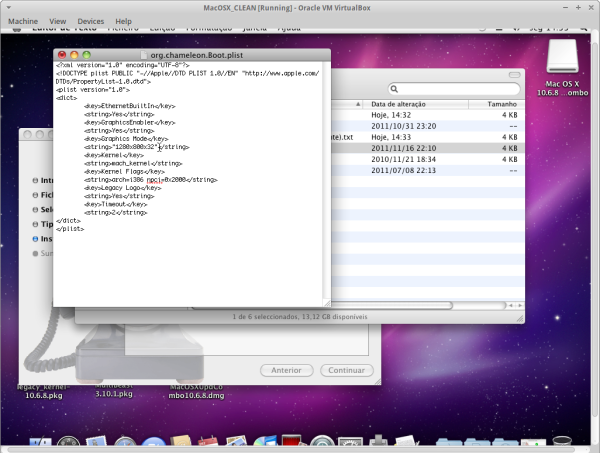Click the green zoom button of the plist window

coord(87,55)
